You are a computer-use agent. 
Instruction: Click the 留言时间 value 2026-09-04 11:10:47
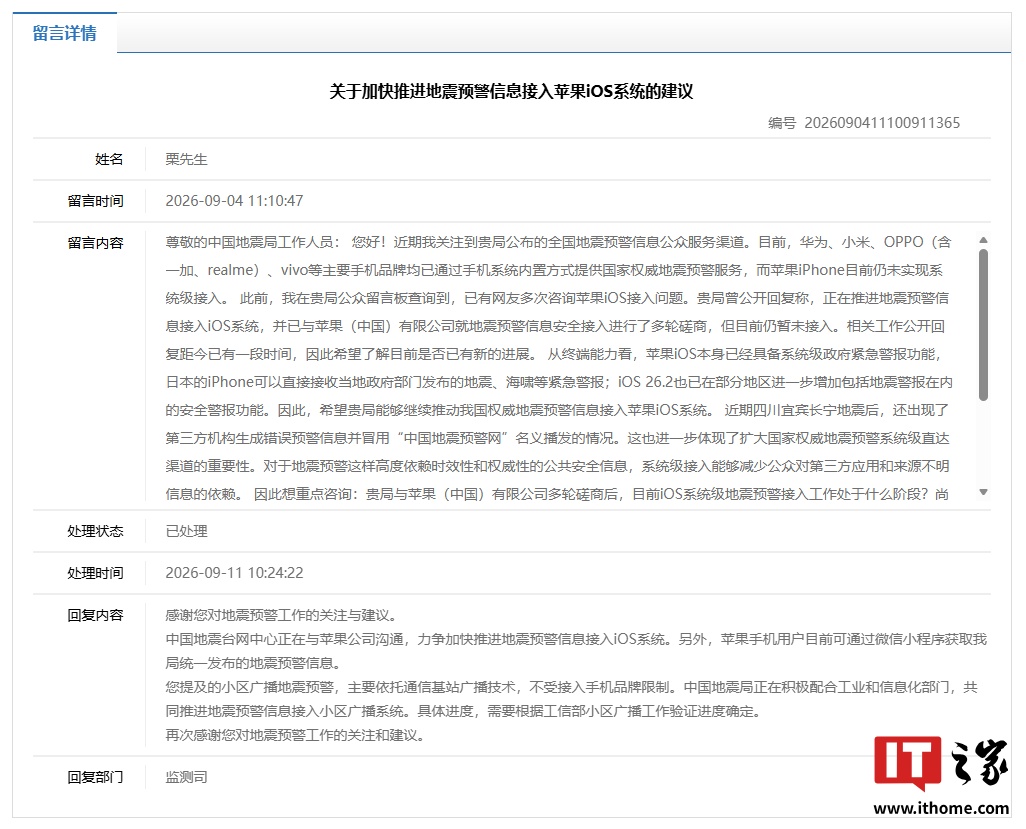coord(234,201)
